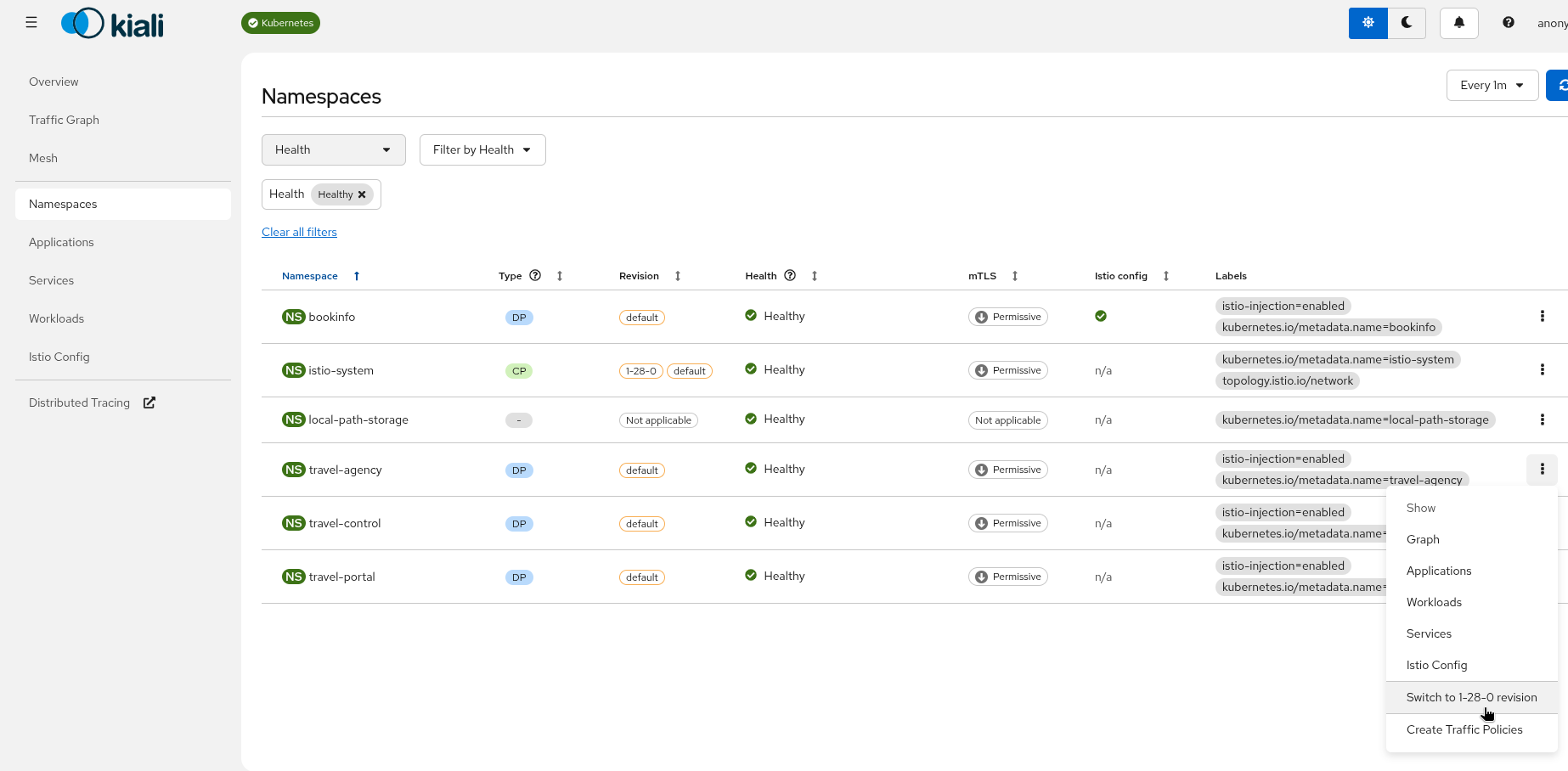Image resolution: width=1568 pixels, height=771 pixels.
Task: Remove the Healthy filter chip
Action: (x=362, y=194)
